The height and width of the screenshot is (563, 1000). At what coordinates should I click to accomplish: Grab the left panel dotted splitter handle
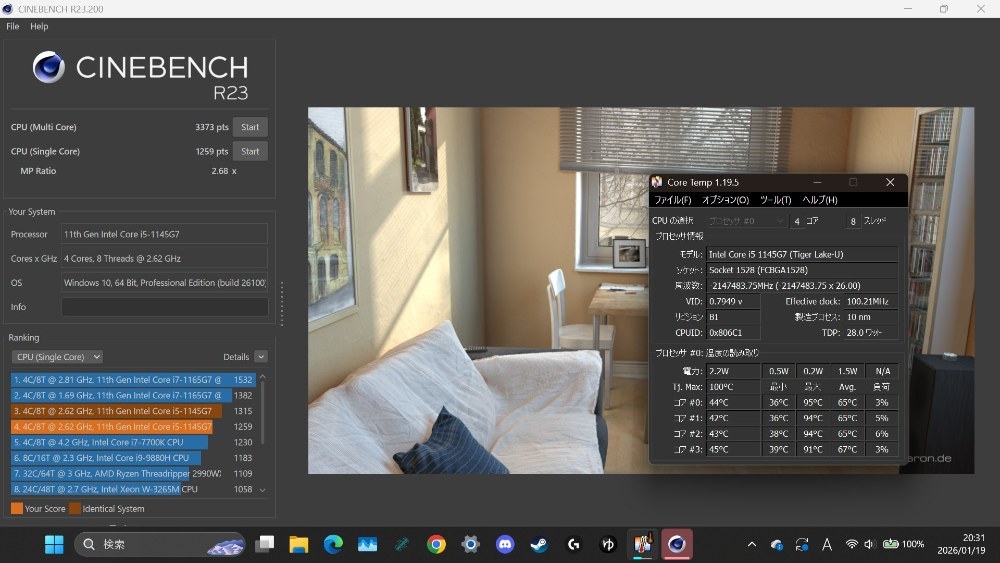tap(281, 304)
